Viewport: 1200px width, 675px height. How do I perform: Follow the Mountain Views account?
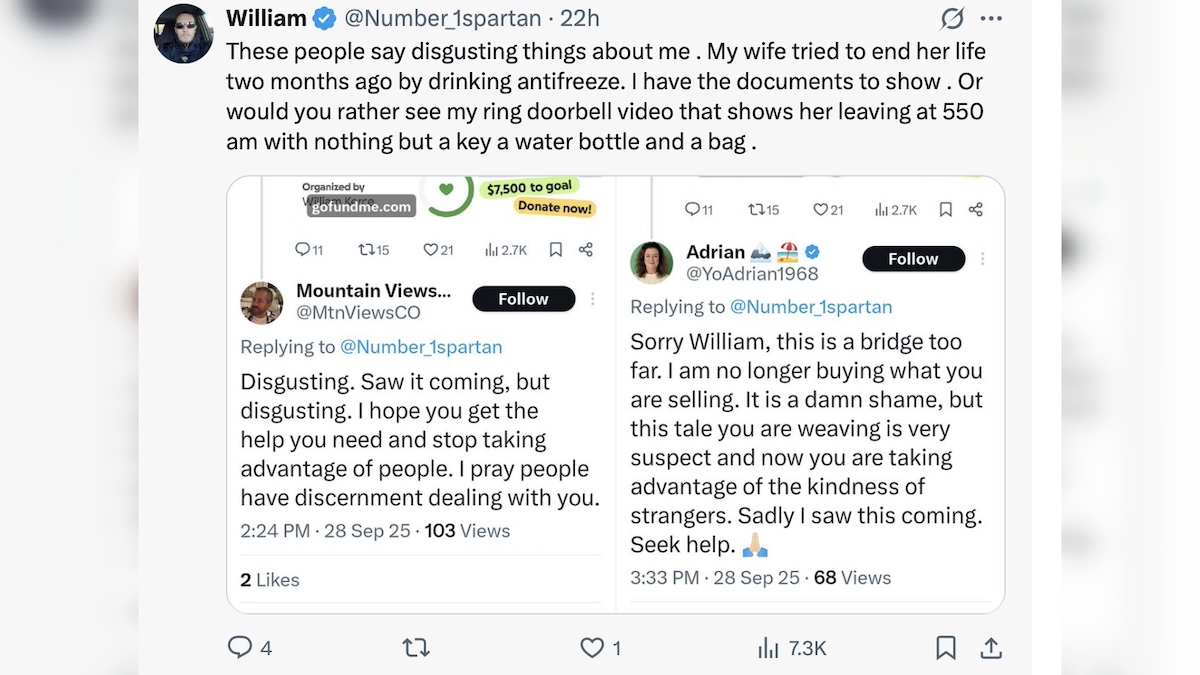click(x=523, y=299)
